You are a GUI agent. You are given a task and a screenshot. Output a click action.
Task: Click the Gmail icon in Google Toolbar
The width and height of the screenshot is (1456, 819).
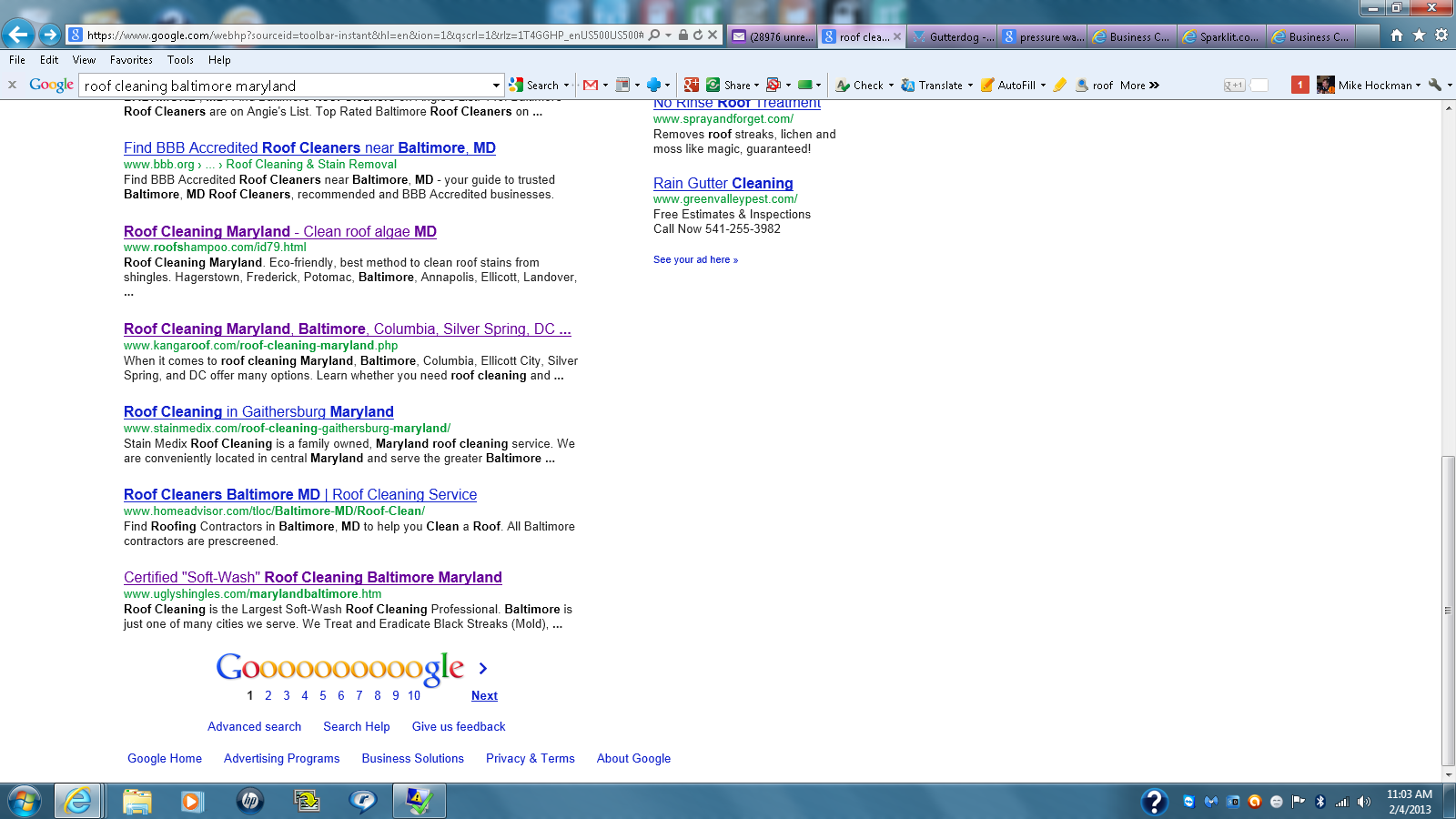point(591,86)
